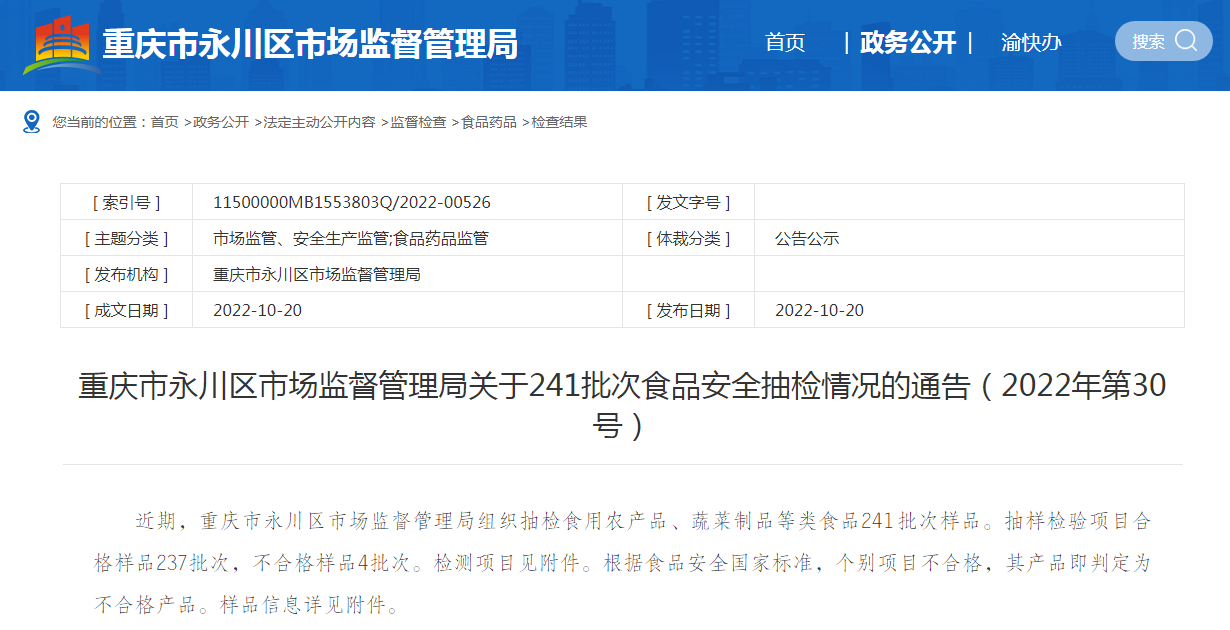Select the 发布日期 value 2022-10-20
This screenshot has width=1230, height=630.
pyautogui.click(x=820, y=310)
